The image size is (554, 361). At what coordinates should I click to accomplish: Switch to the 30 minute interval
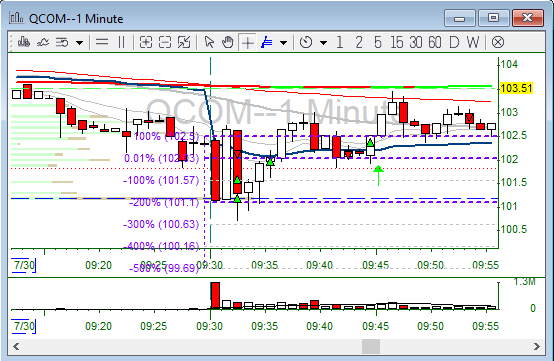[x=416, y=42]
